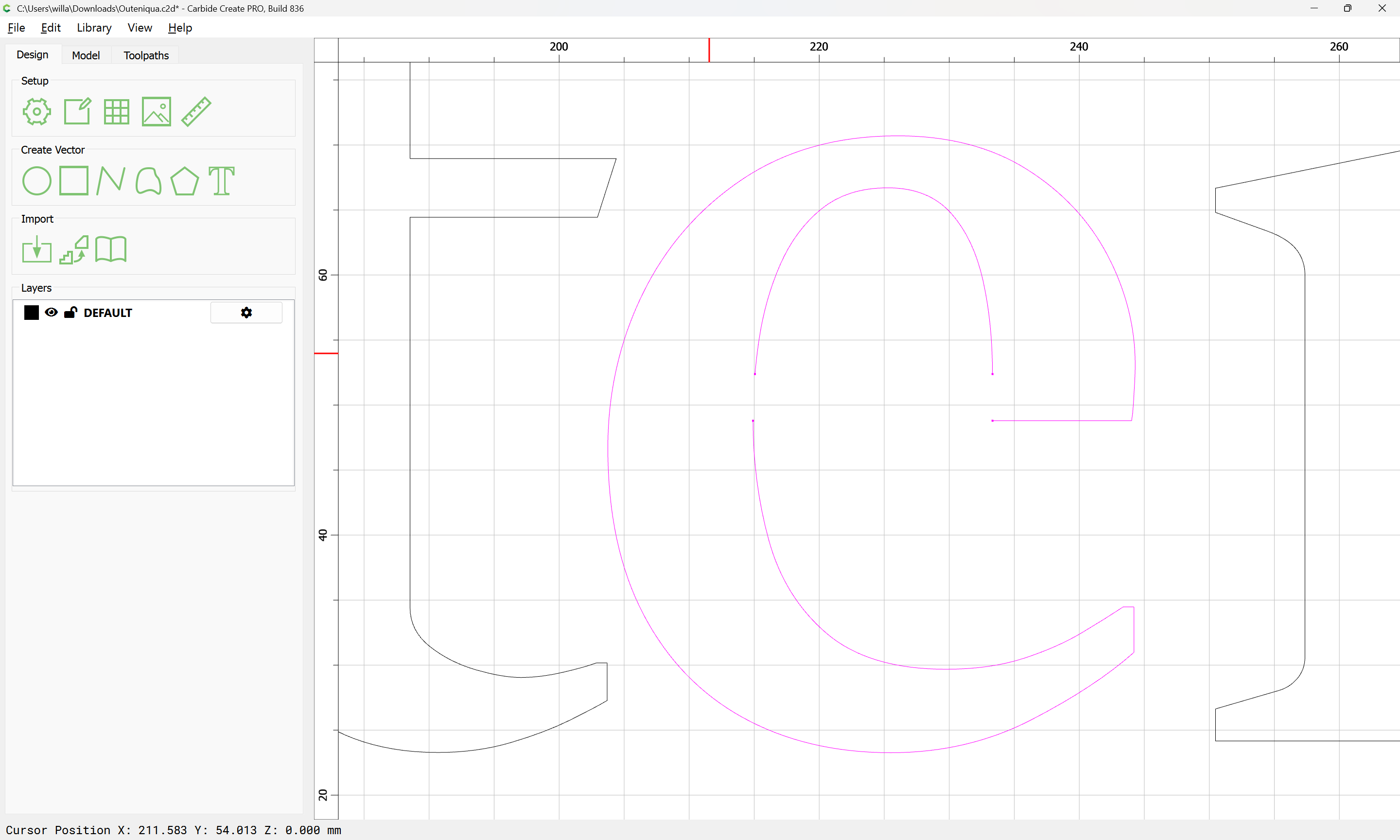Screen dimensions: 1400x840
Task: Click the background image icon
Action: (x=156, y=111)
